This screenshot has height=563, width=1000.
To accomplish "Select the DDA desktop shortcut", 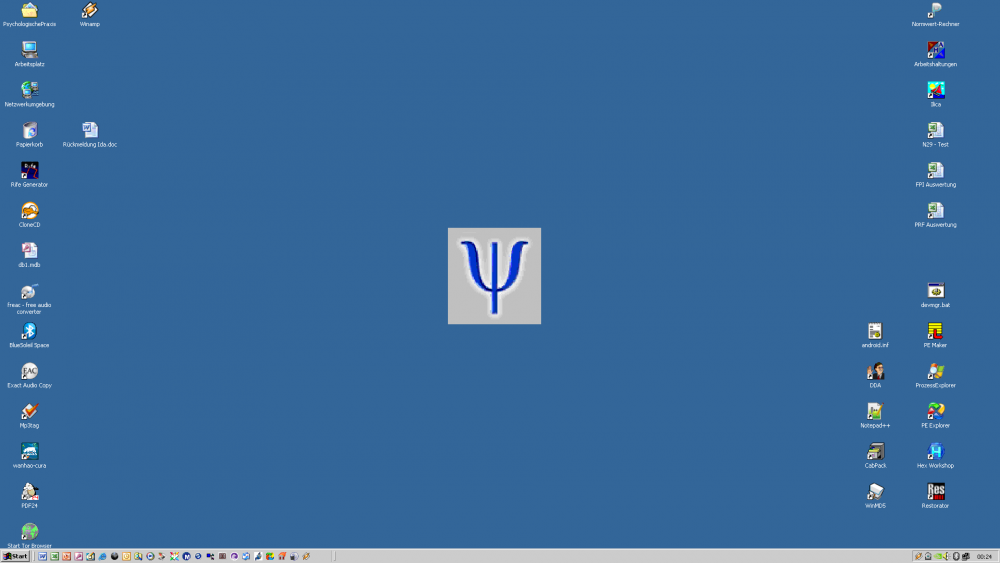I will [x=875, y=376].
